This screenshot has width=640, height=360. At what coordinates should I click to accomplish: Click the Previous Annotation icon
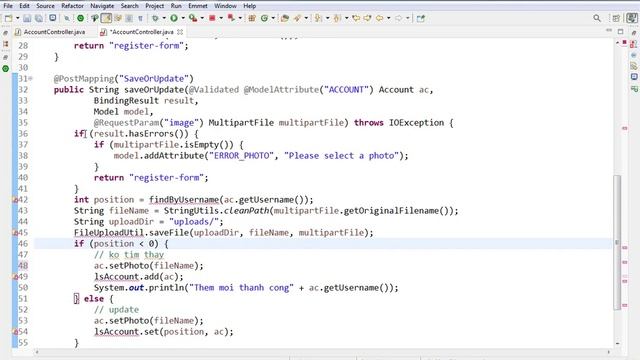click(338, 18)
